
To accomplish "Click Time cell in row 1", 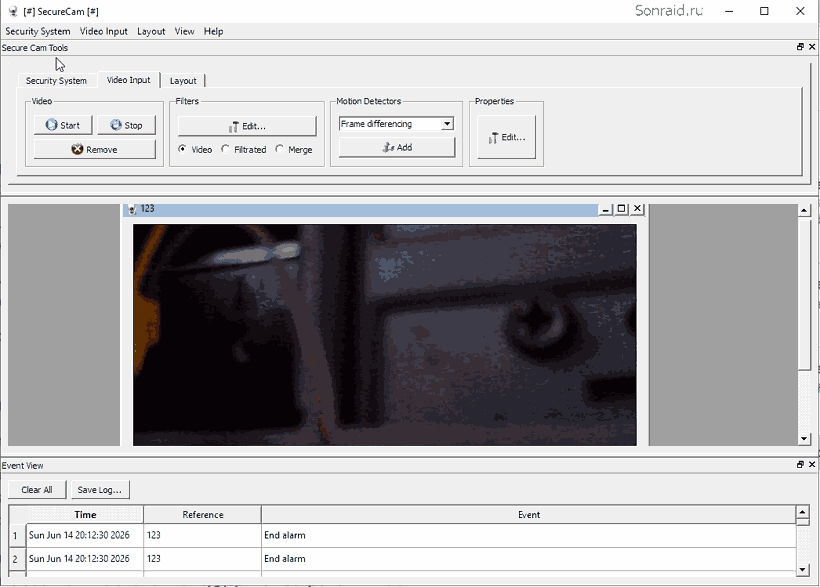I will coord(85,535).
